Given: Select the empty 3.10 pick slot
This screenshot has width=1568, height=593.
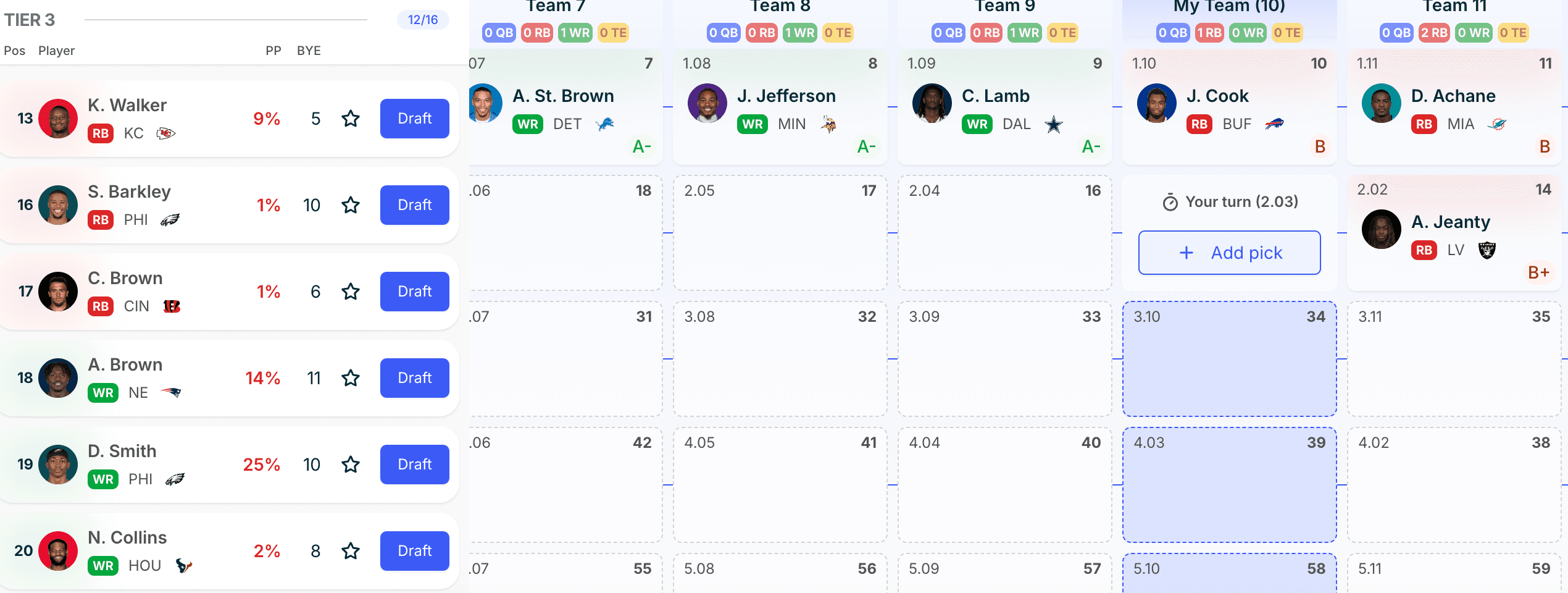Looking at the screenshot, I should (x=1229, y=359).
